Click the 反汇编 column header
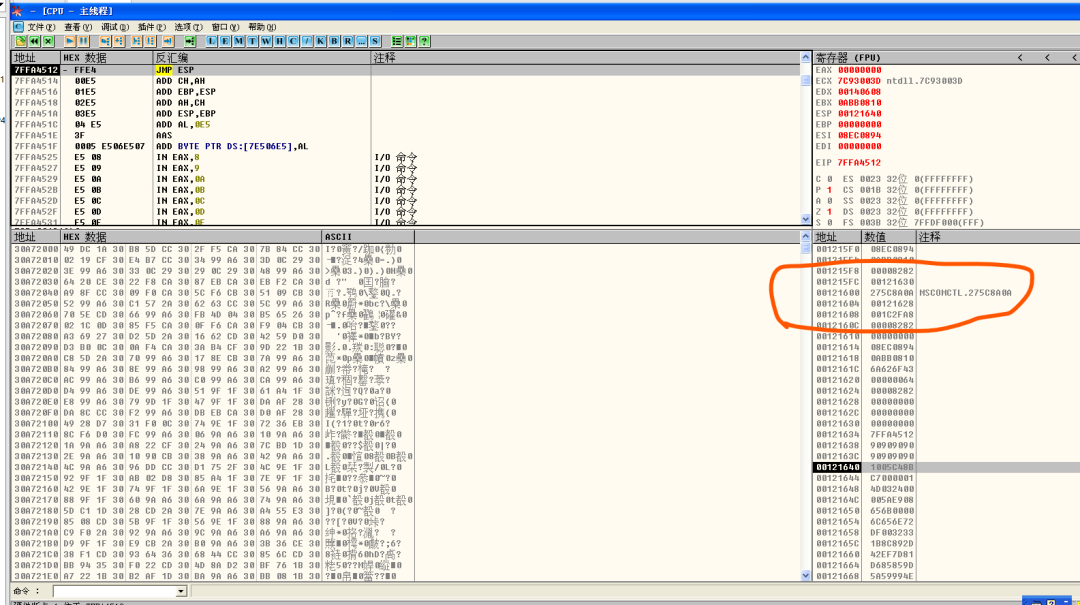Screen dimensions: 1080x605 [x=262, y=58]
